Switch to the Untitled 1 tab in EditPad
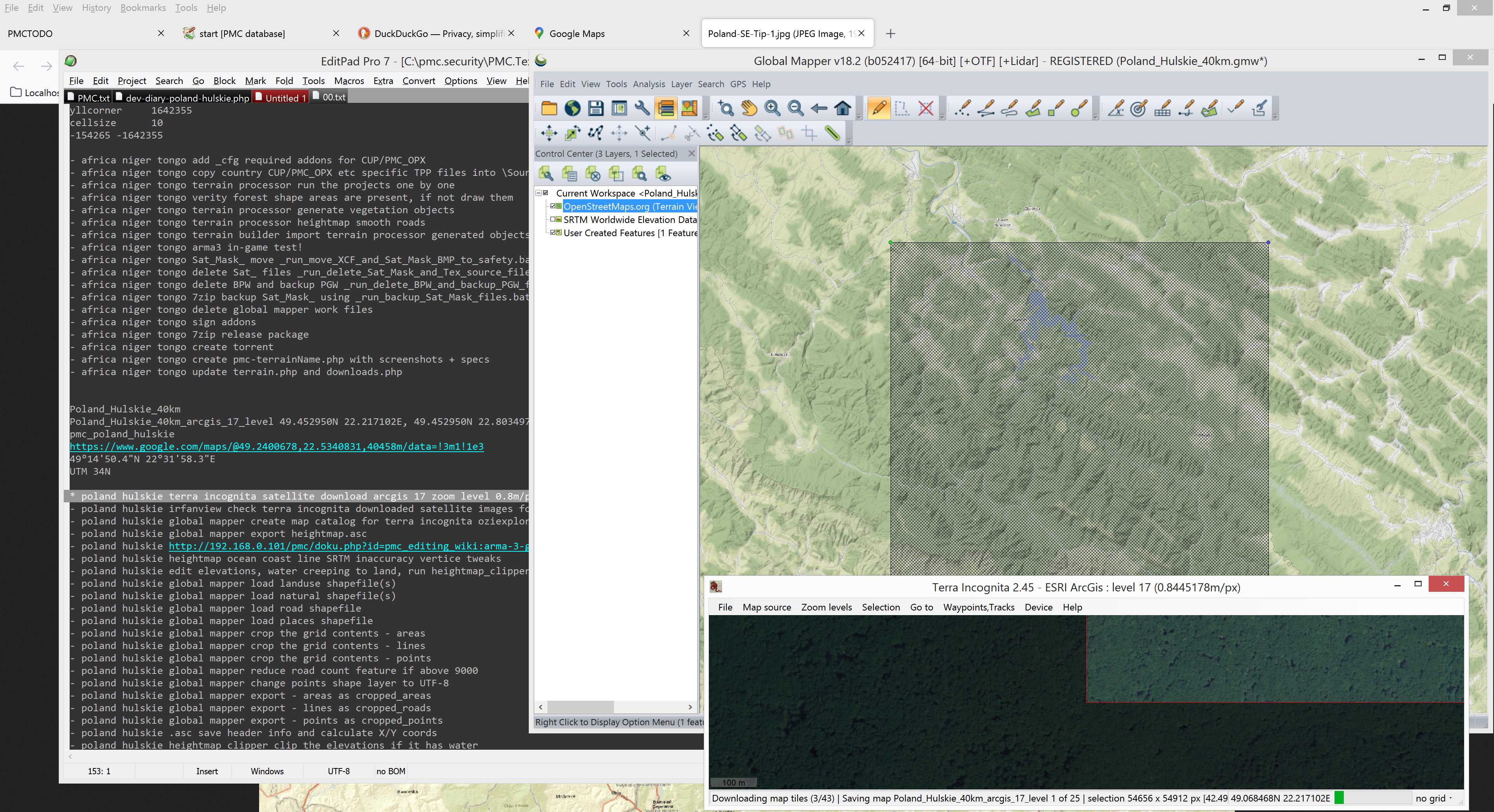Image resolution: width=1494 pixels, height=812 pixels. 280,97
